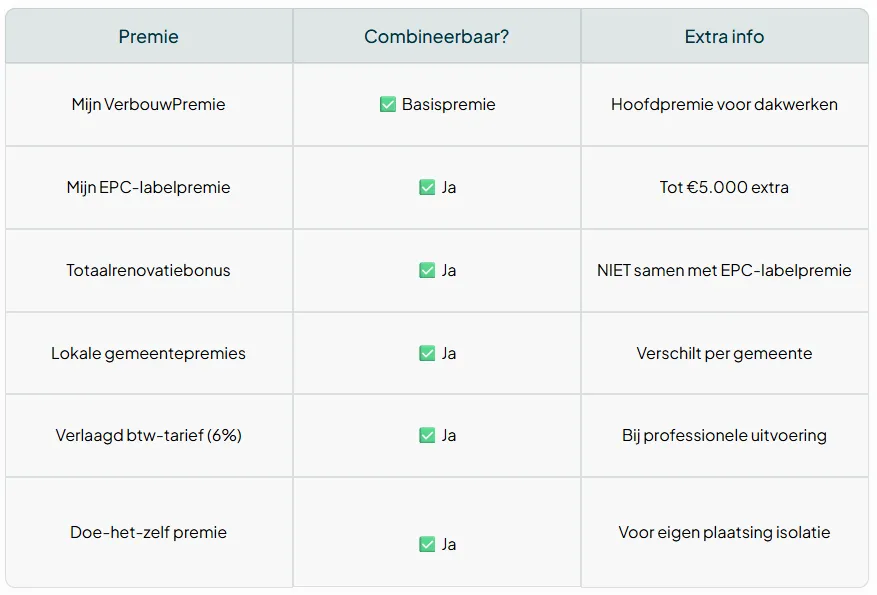Select the 'Verlaagd btw-tarief (6%)' cell
Viewport: 877px width, 595px height.
pos(148,435)
